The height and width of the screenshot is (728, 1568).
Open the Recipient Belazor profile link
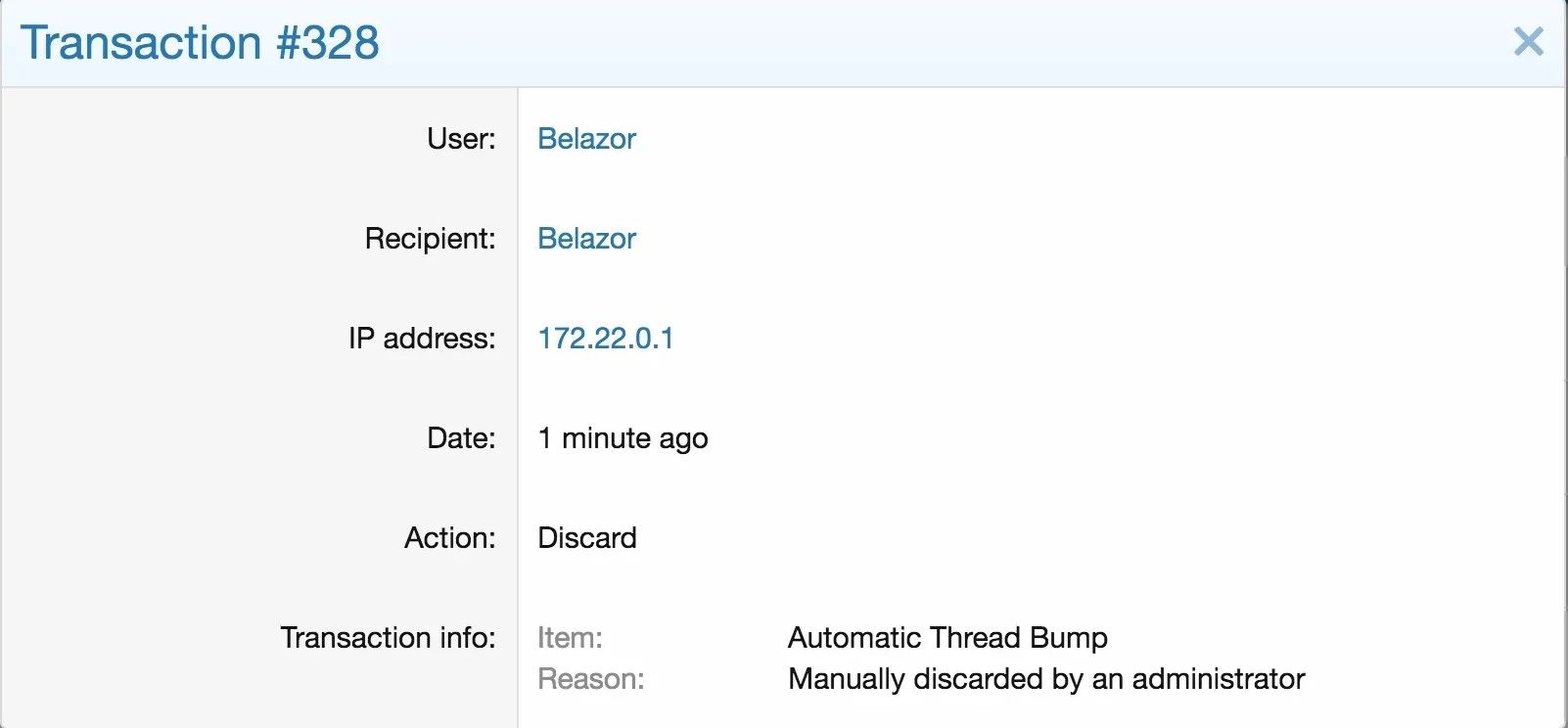(587, 239)
